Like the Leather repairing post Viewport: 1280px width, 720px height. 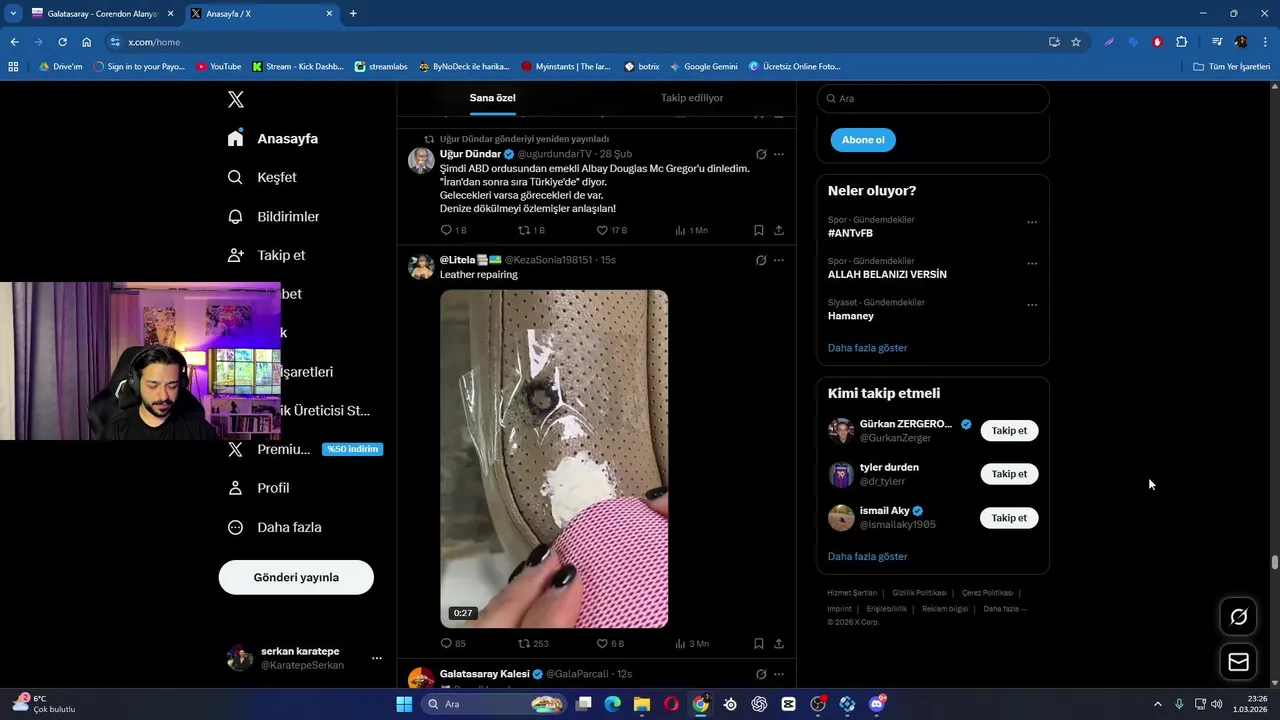click(x=610, y=644)
